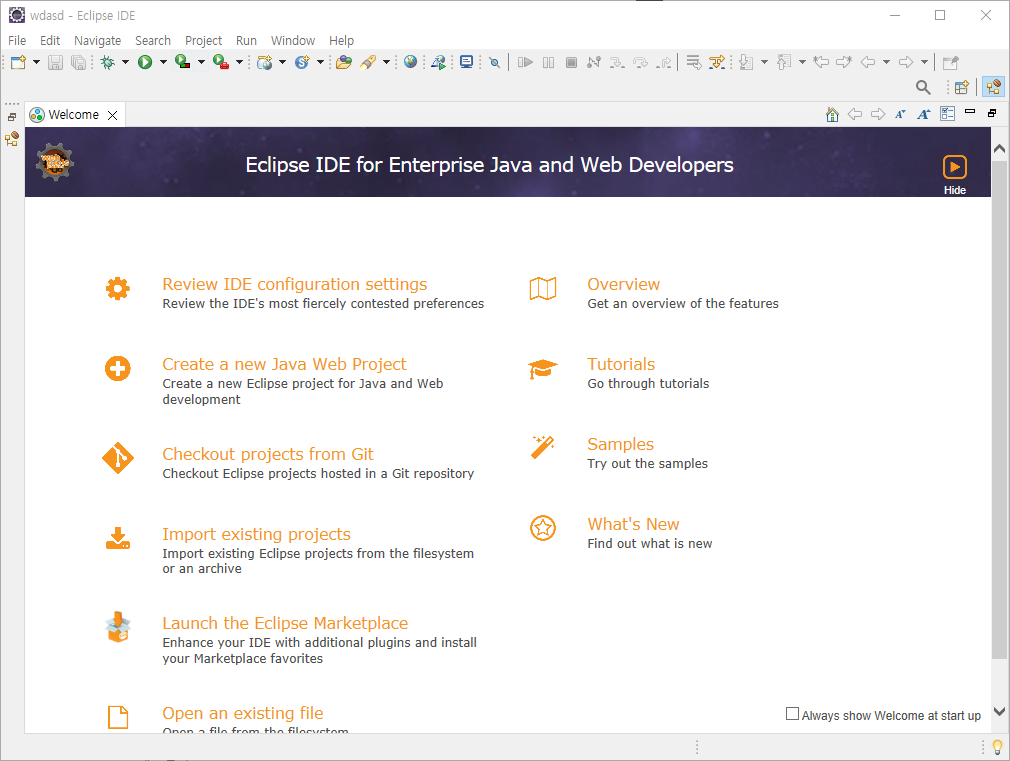The height and width of the screenshot is (761, 1010).
Task: Click the magnifier Search icon
Action: (923, 87)
